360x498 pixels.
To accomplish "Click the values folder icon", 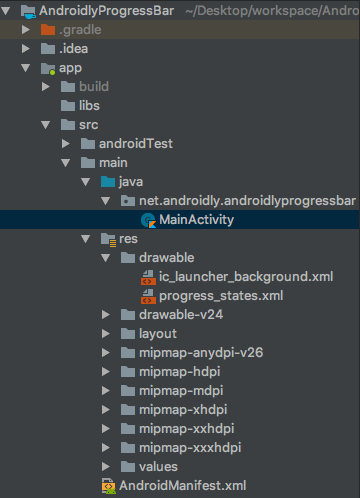I will 128,467.
